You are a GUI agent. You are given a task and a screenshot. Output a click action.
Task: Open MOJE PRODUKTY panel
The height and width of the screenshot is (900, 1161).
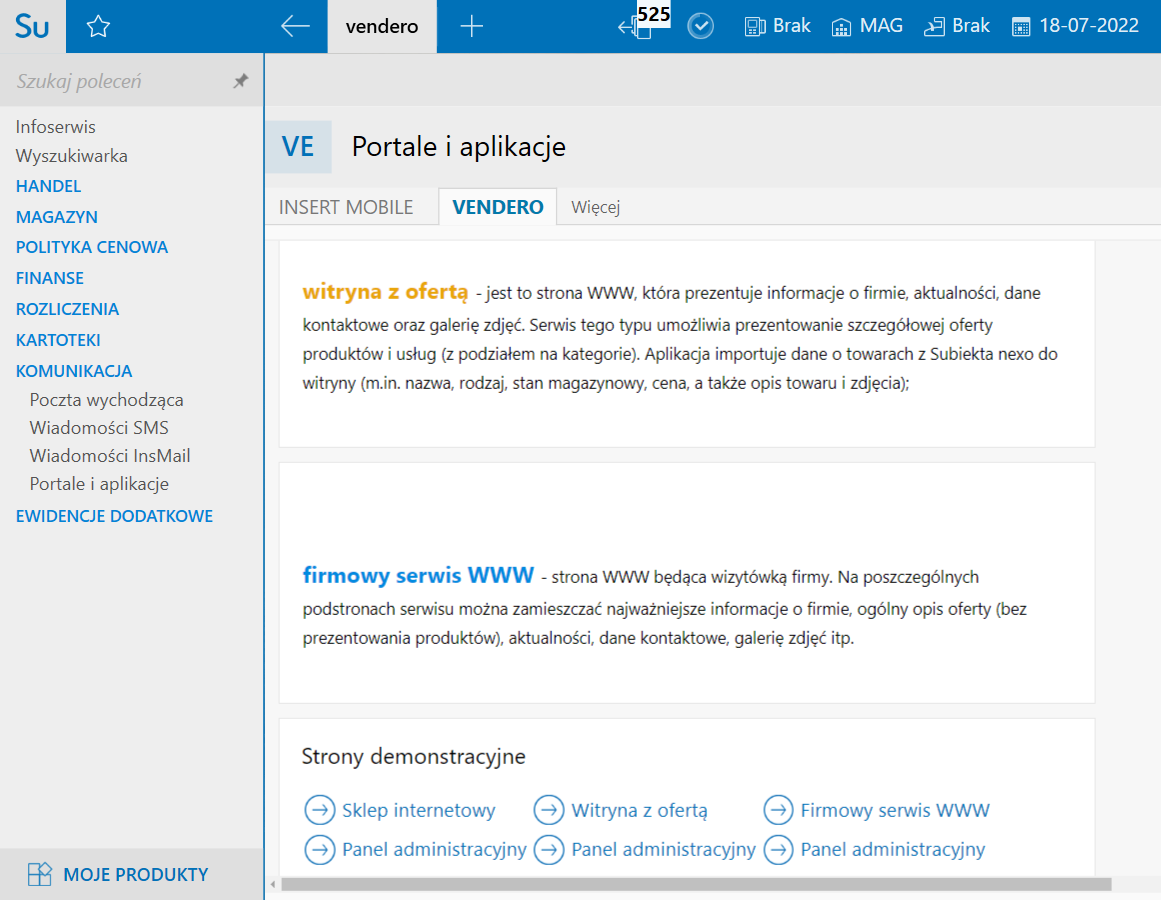coord(135,874)
